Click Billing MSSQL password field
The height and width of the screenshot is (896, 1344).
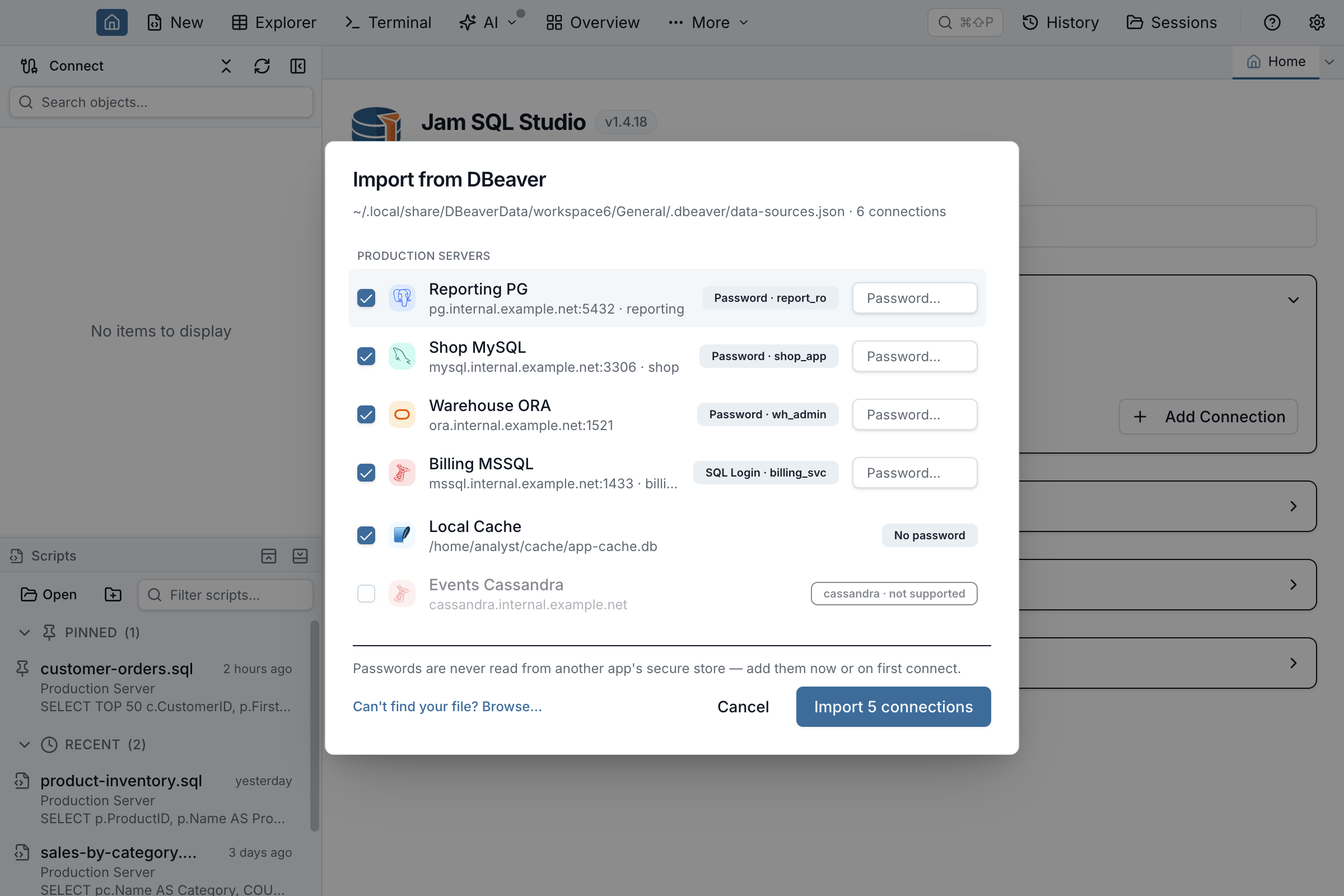coord(914,473)
